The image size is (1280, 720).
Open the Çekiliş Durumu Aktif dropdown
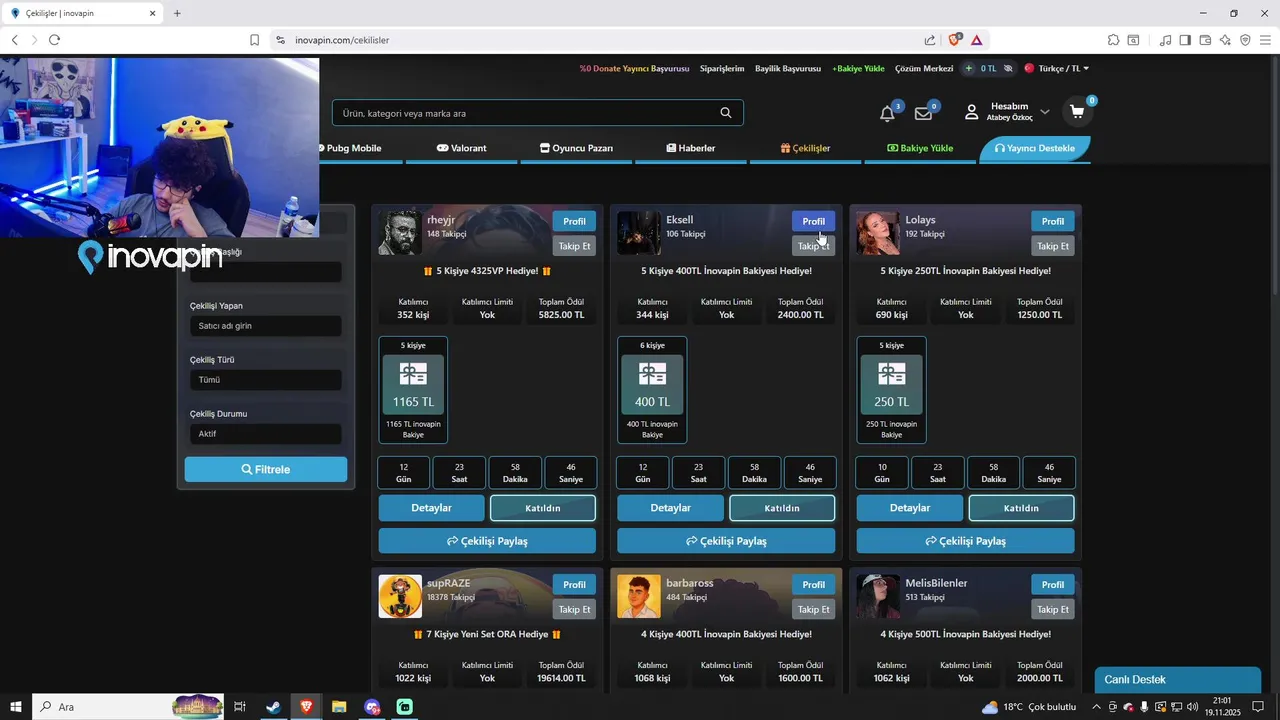265,434
